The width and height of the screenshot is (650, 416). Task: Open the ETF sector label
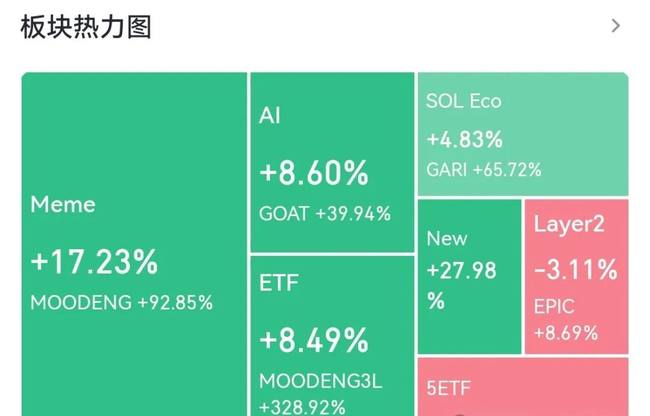pyautogui.click(x=279, y=283)
